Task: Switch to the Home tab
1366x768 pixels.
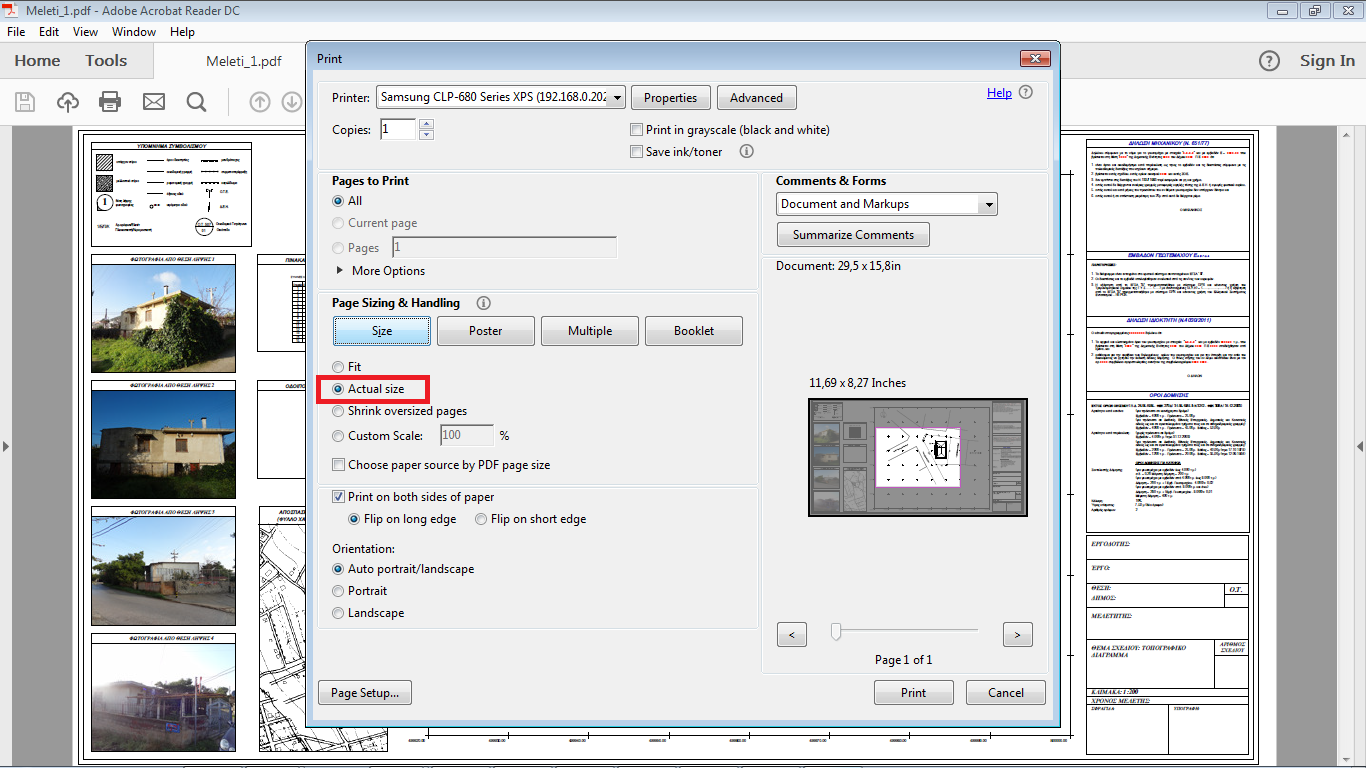Action: (x=37, y=61)
